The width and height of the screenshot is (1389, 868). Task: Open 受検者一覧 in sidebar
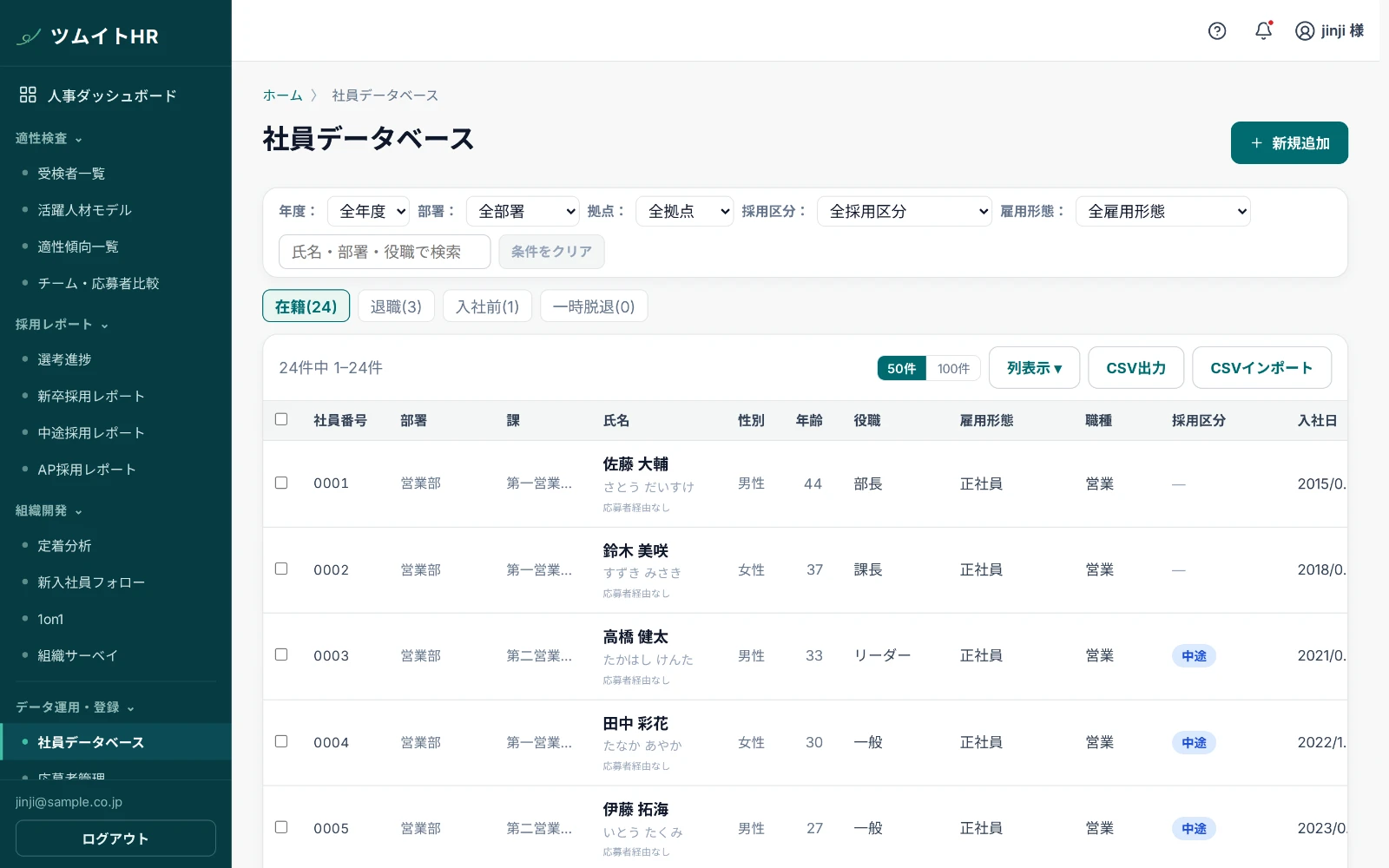[71, 174]
